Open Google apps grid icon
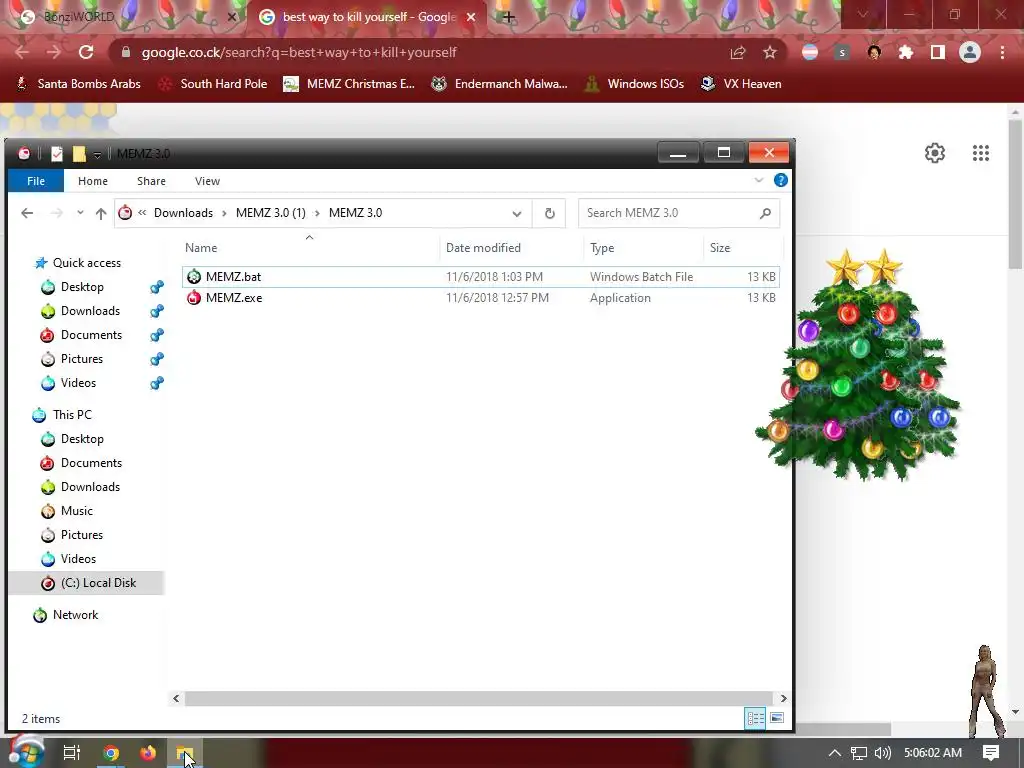Screen dimensions: 1024x768 click(981, 153)
